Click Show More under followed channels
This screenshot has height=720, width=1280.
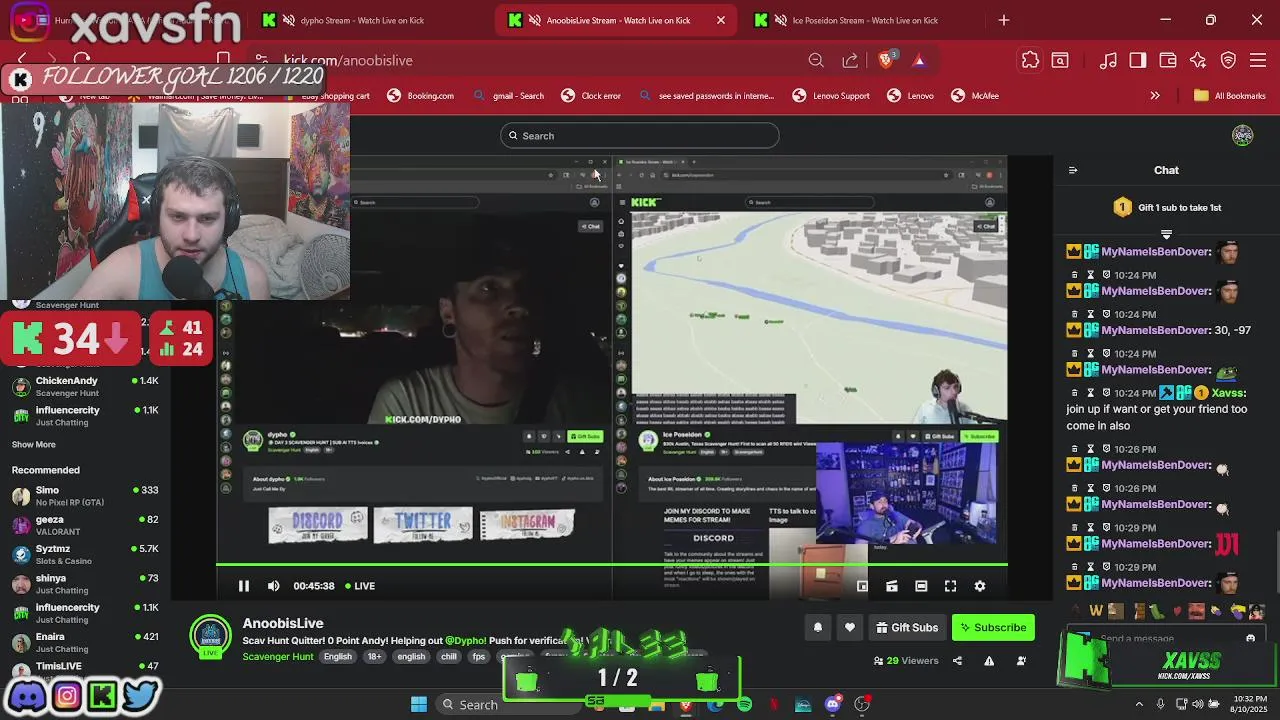33,444
